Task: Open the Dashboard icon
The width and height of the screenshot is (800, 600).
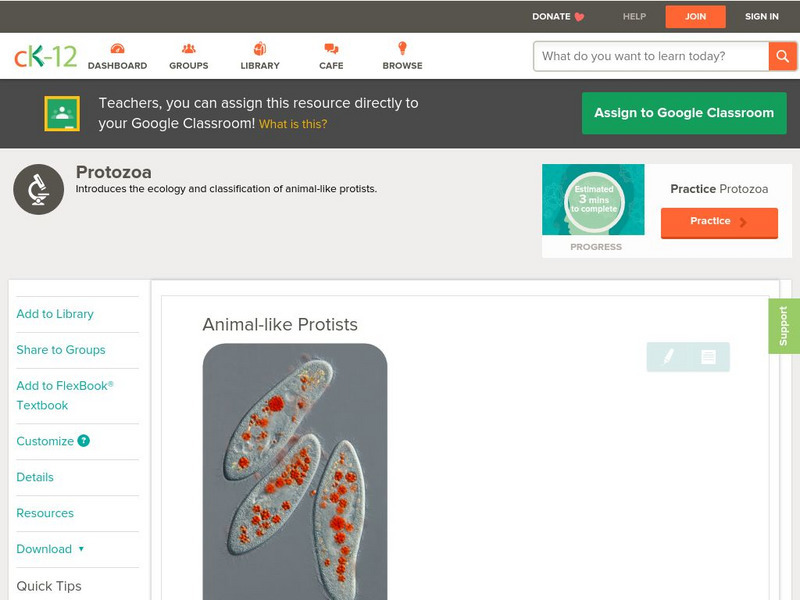Action: [117, 49]
